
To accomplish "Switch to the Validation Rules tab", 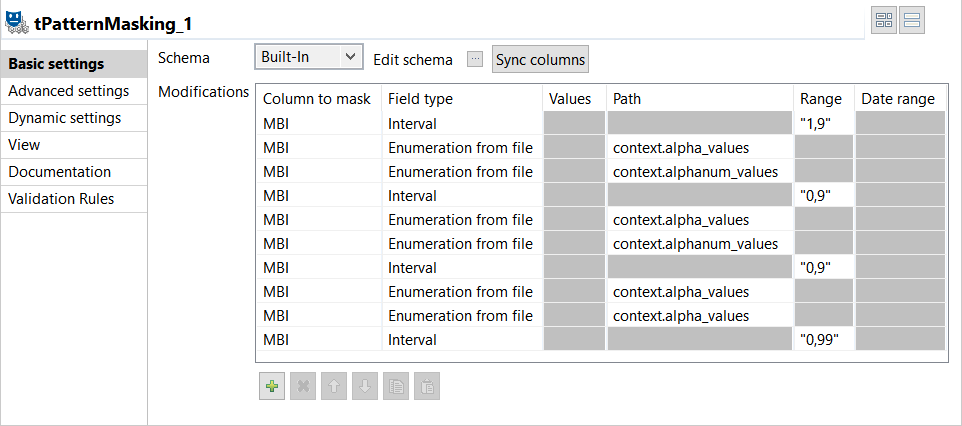I will 61,199.
